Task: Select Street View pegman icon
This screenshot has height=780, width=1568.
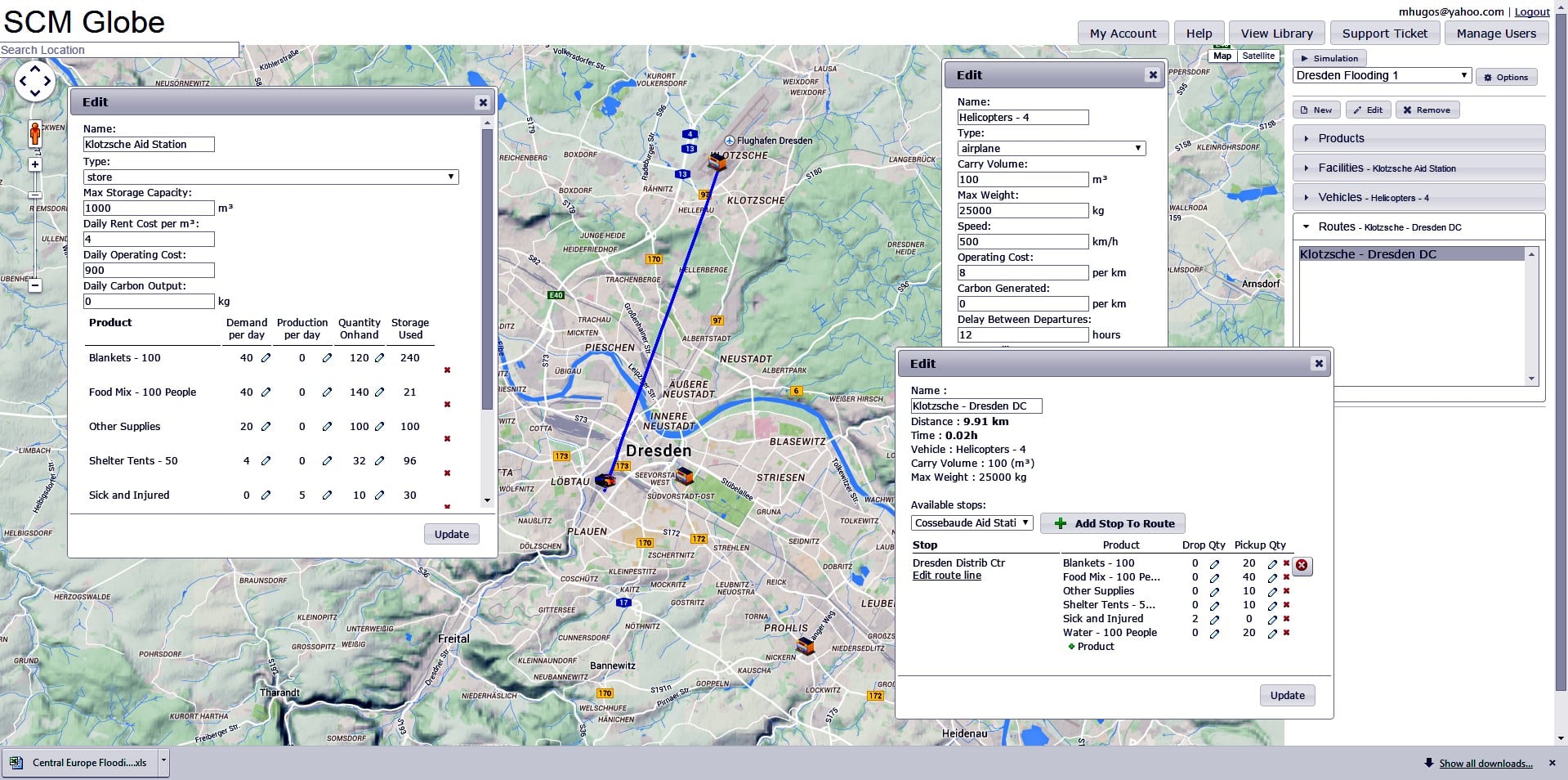Action: click(x=35, y=132)
